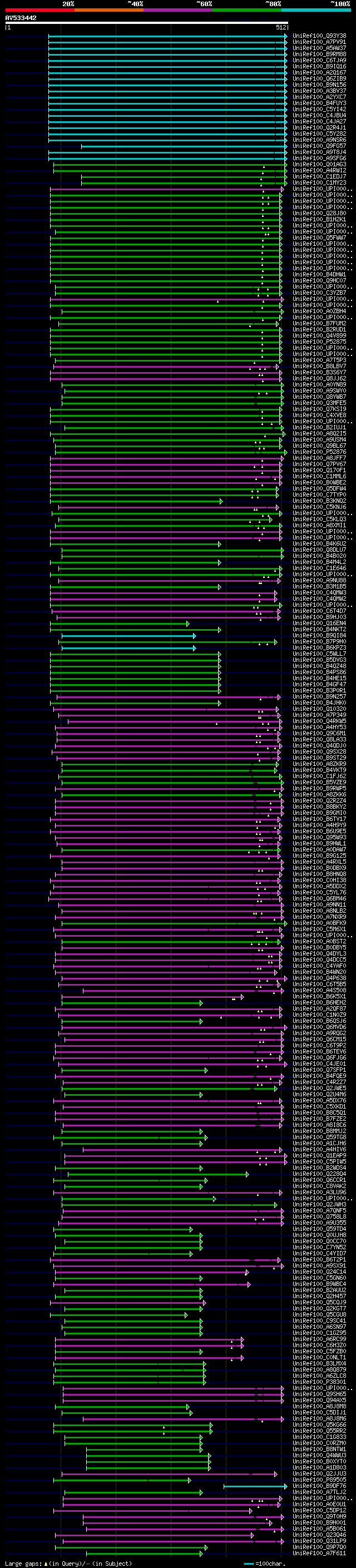Viewport: 356px width, 1568px height.
Task: Open the UniRef100_A9NSR6 entry
Action: coord(319,140)
